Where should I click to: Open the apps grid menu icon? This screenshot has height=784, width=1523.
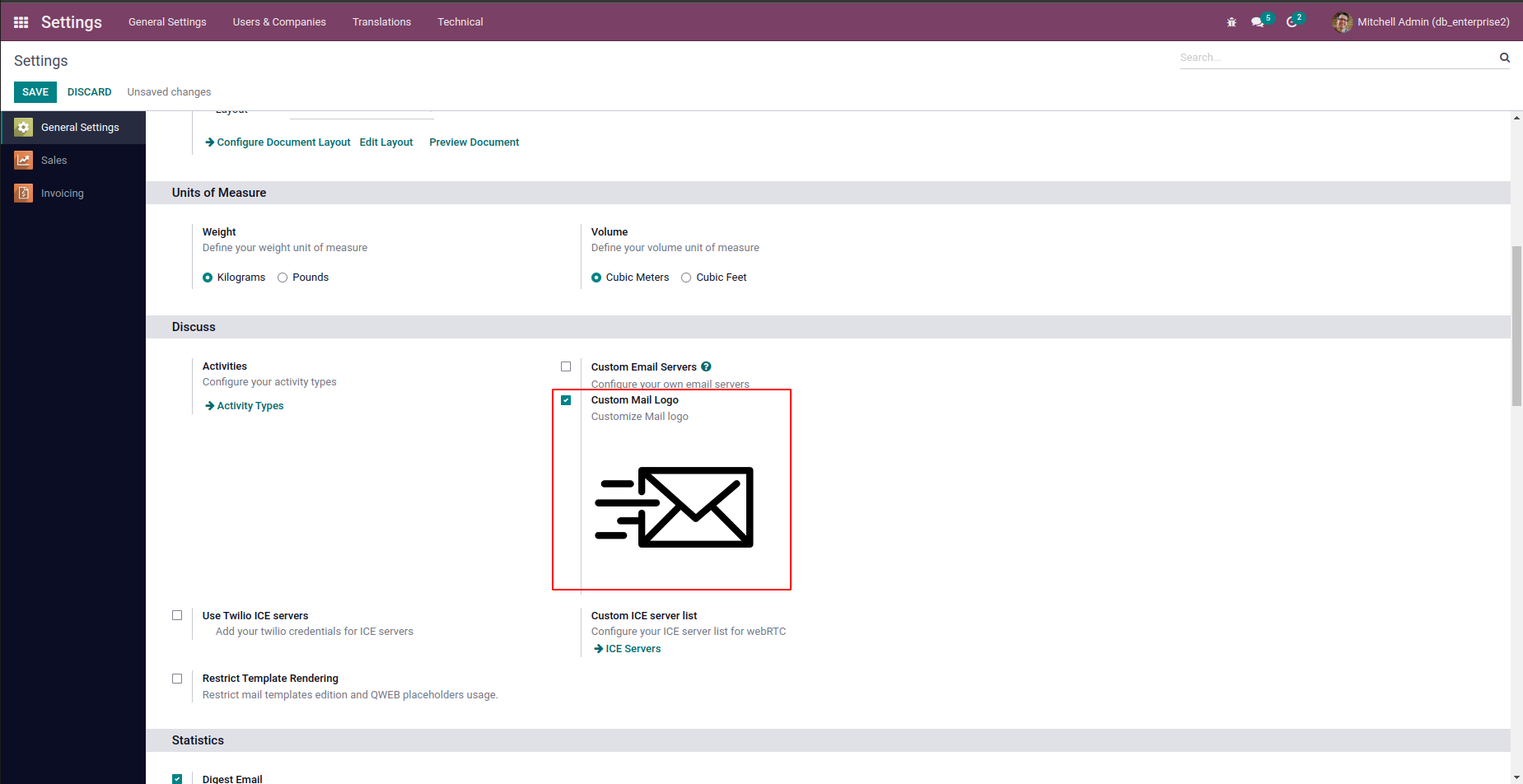point(21,22)
